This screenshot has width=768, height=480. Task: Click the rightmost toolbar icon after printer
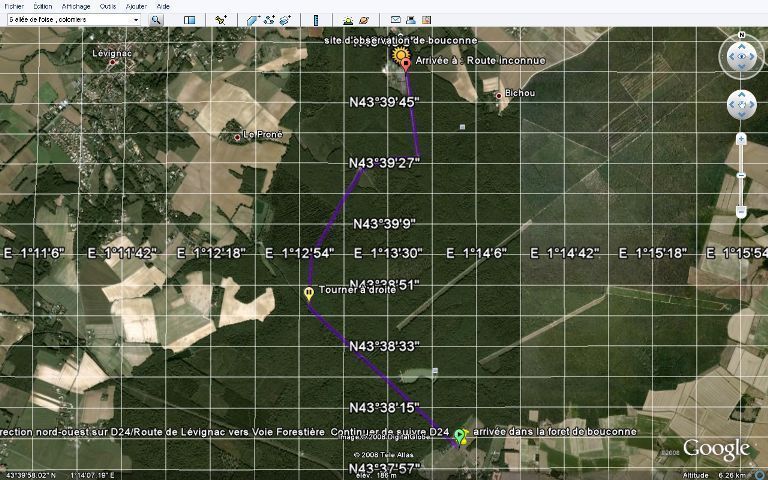click(426, 20)
